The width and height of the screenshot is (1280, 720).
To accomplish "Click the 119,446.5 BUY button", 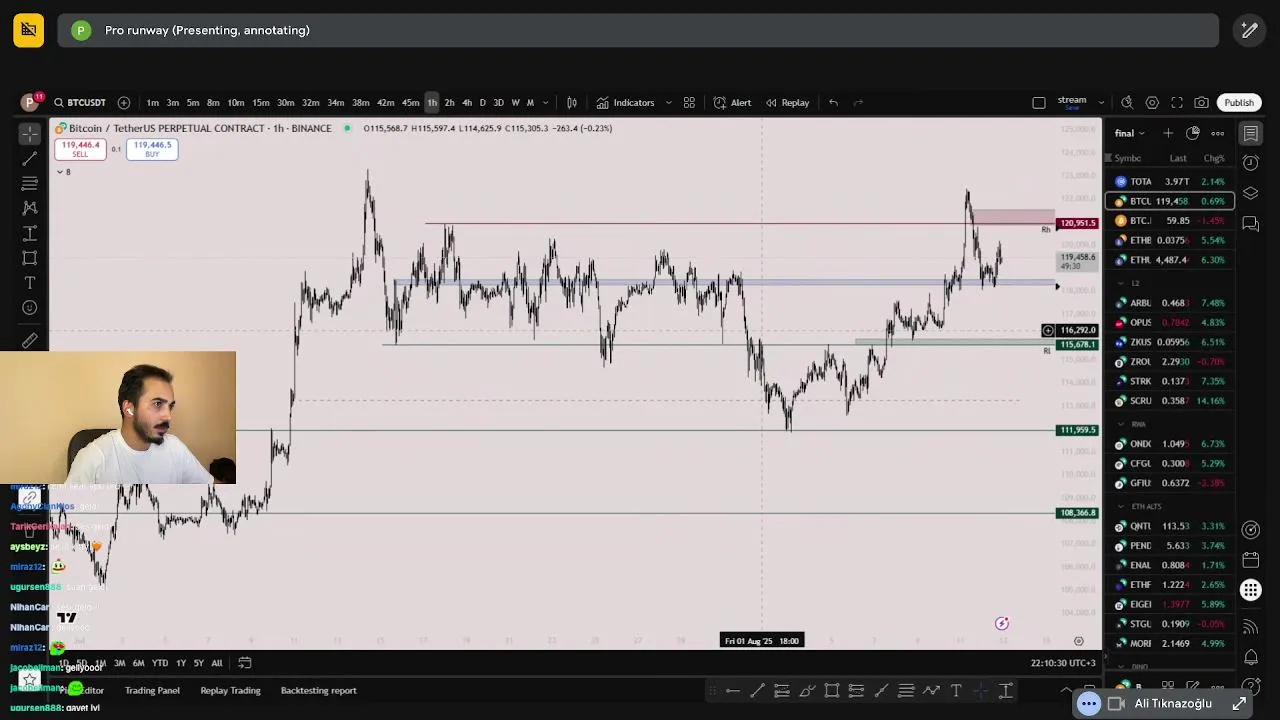I will [152, 149].
